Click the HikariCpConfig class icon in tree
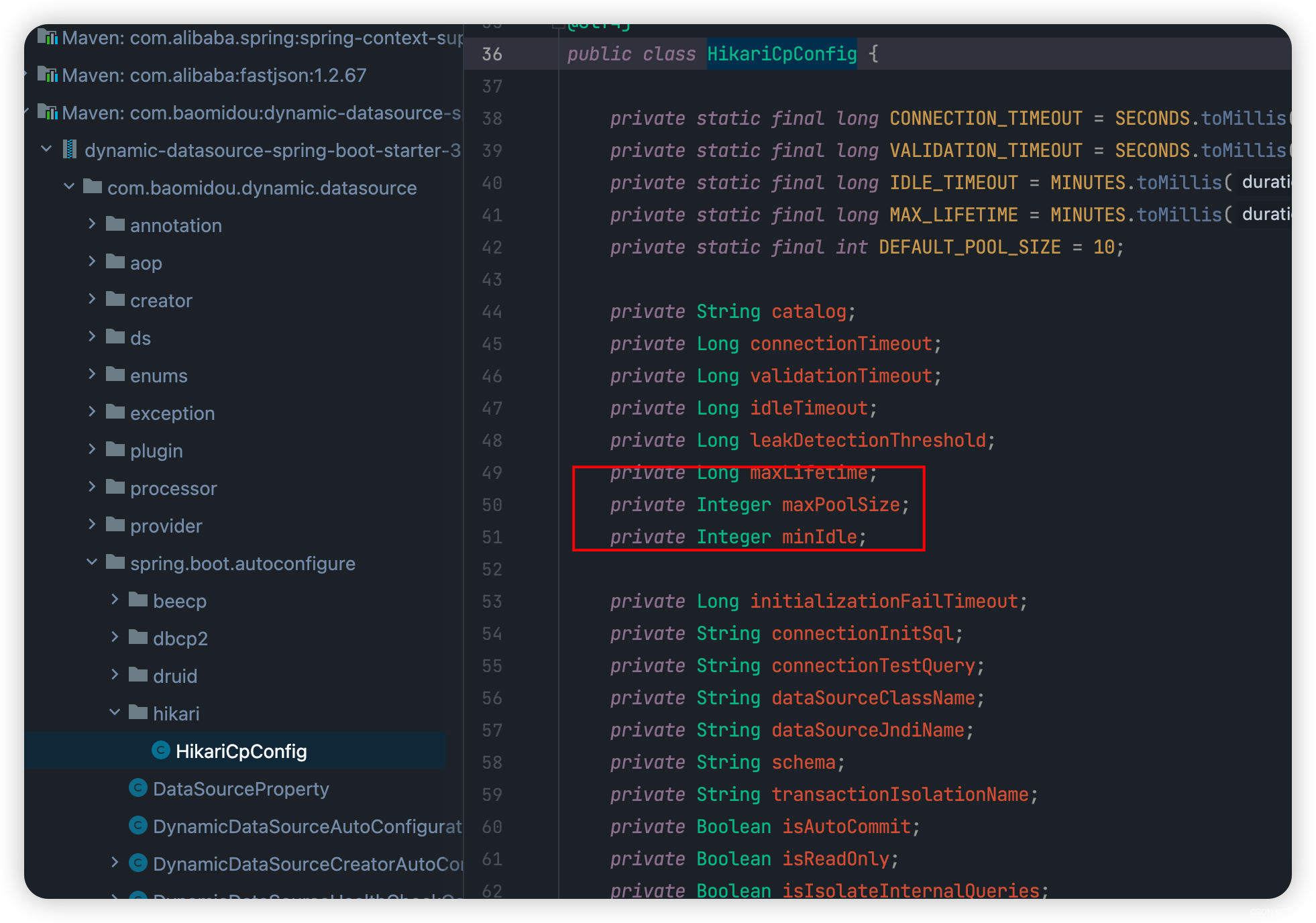 click(160, 750)
